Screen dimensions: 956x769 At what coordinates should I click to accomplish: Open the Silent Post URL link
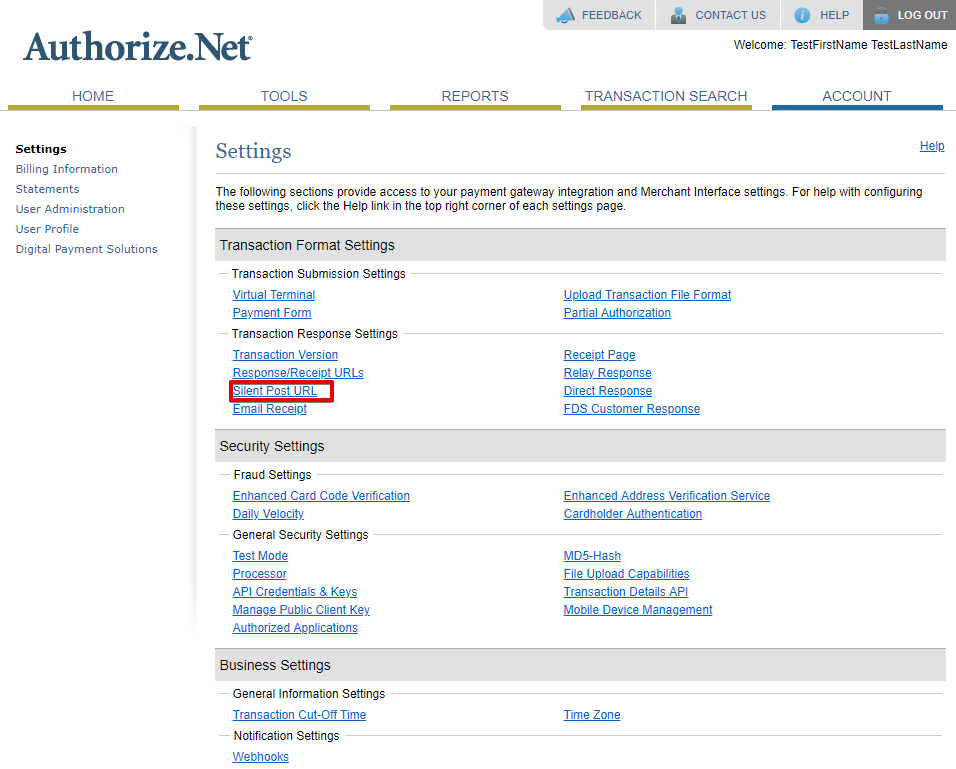click(274, 391)
